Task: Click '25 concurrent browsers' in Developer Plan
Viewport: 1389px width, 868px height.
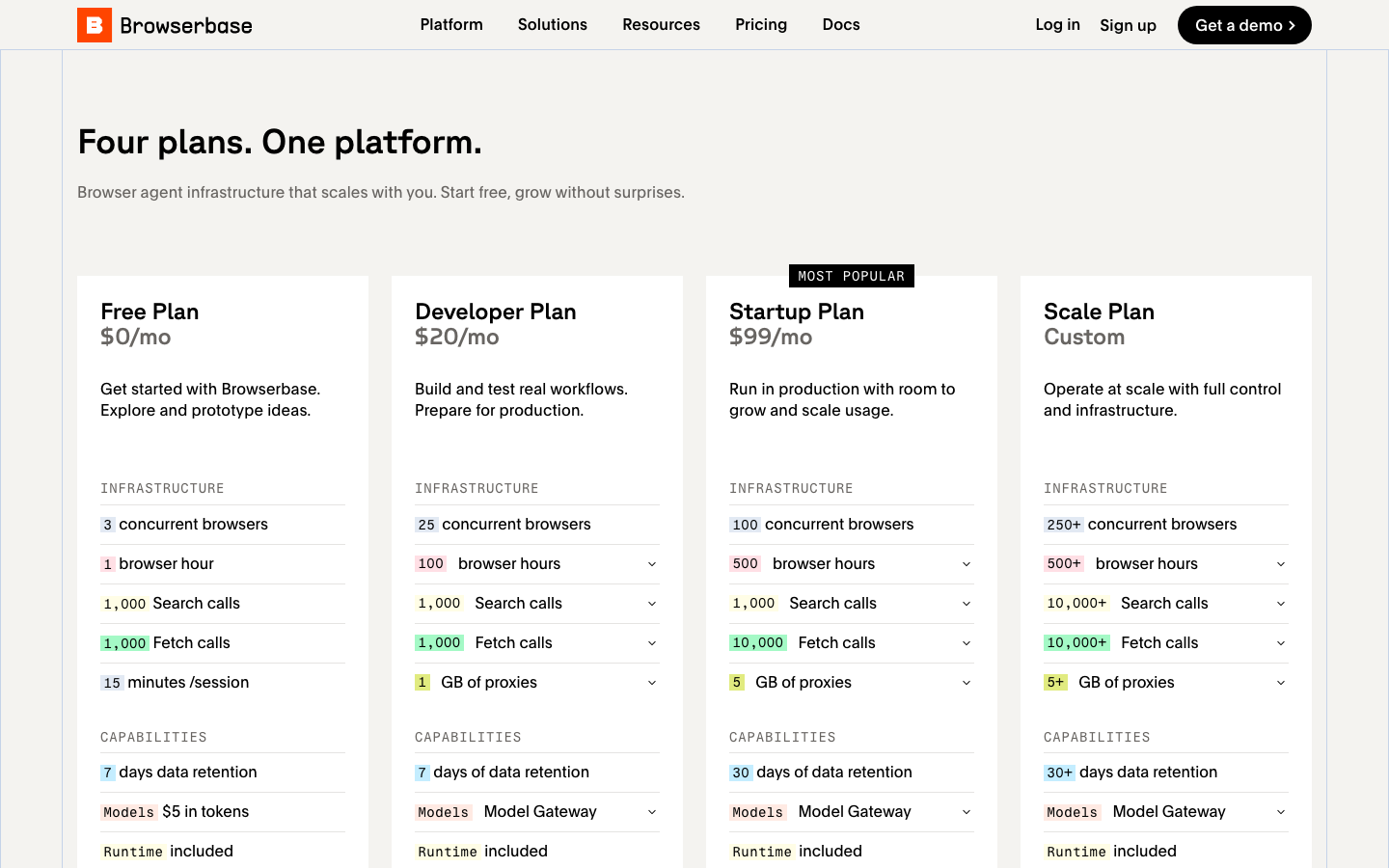Action: coord(503,525)
